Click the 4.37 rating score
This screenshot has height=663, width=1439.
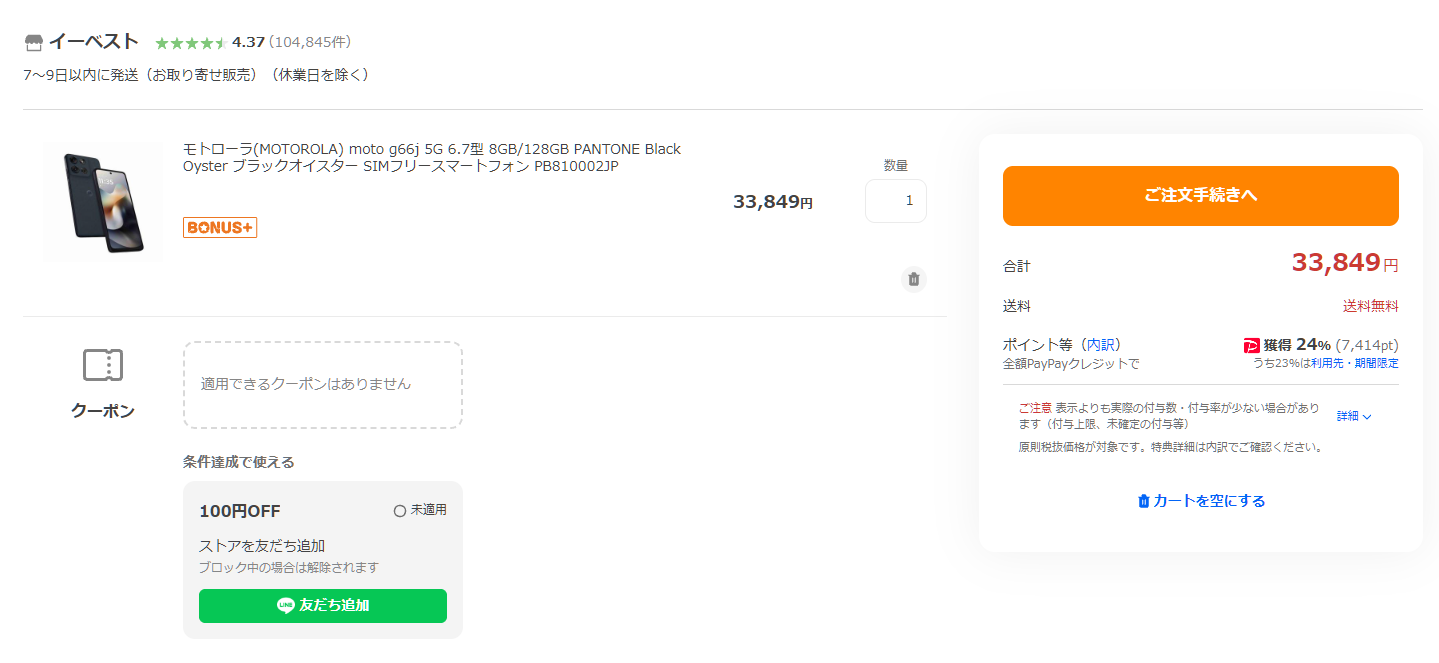248,42
